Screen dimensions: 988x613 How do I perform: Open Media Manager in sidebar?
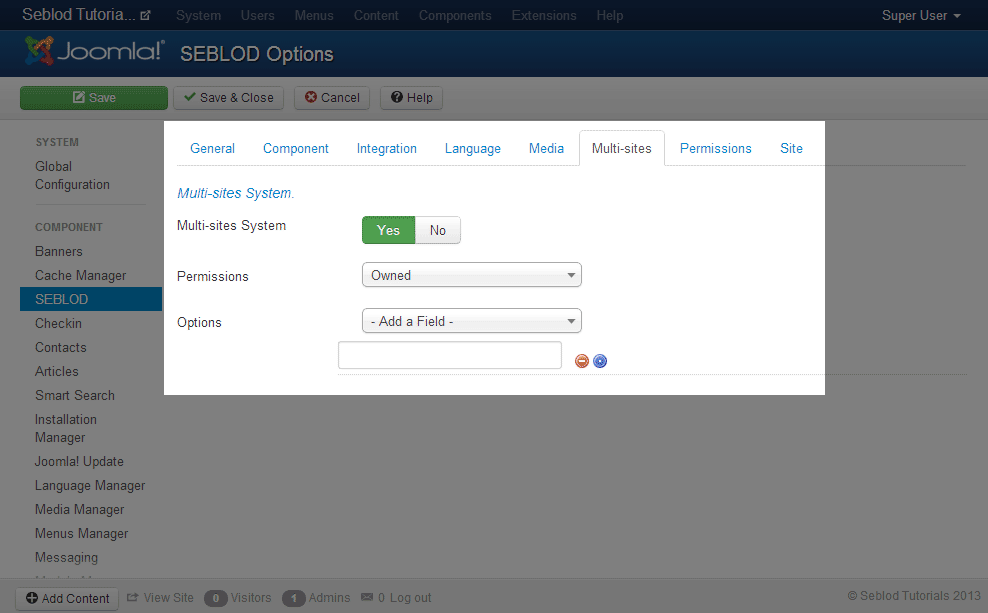coord(79,509)
